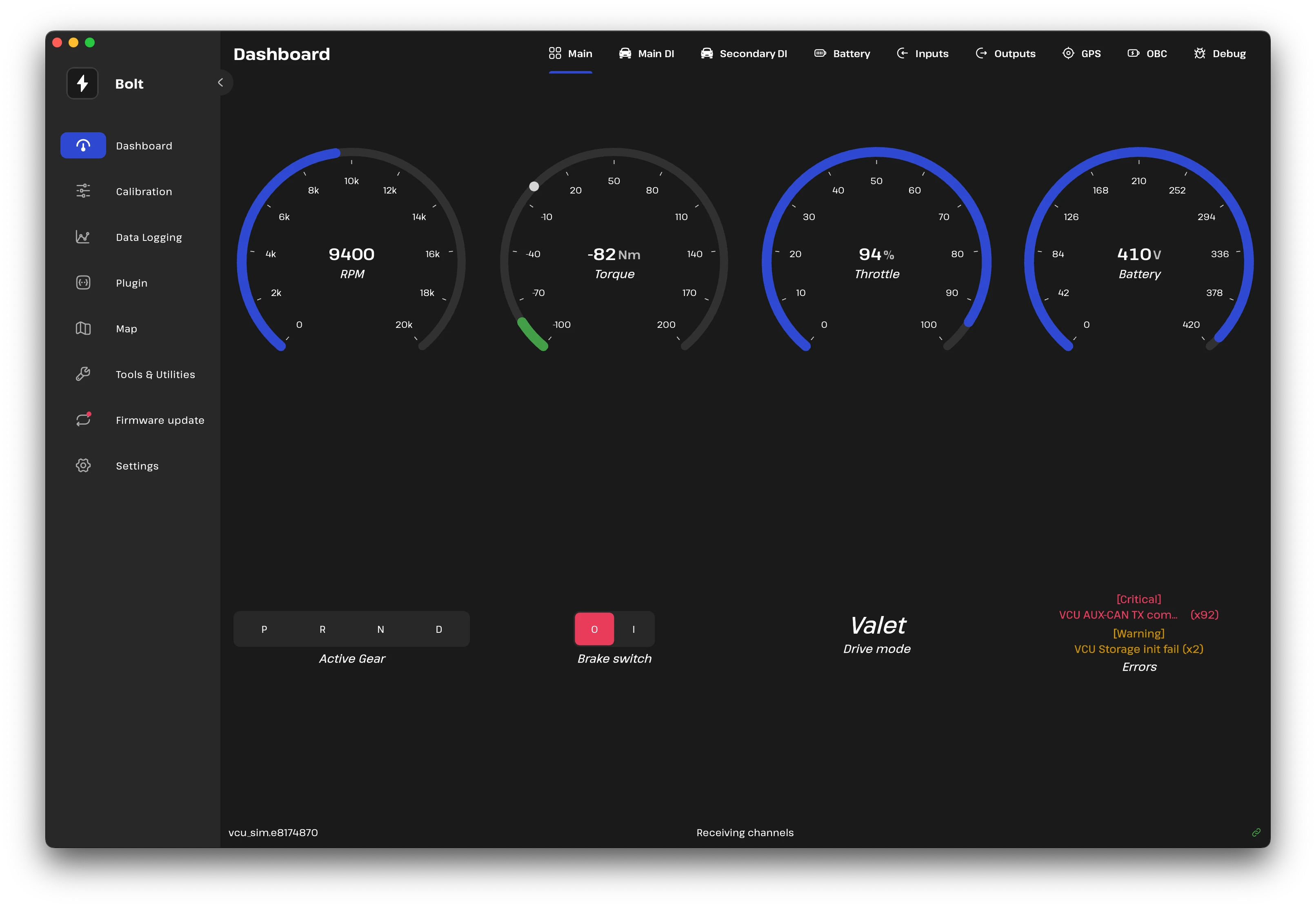Open Data Logging via its chart icon
This screenshot has height=908, width=1316.
point(83,237)
